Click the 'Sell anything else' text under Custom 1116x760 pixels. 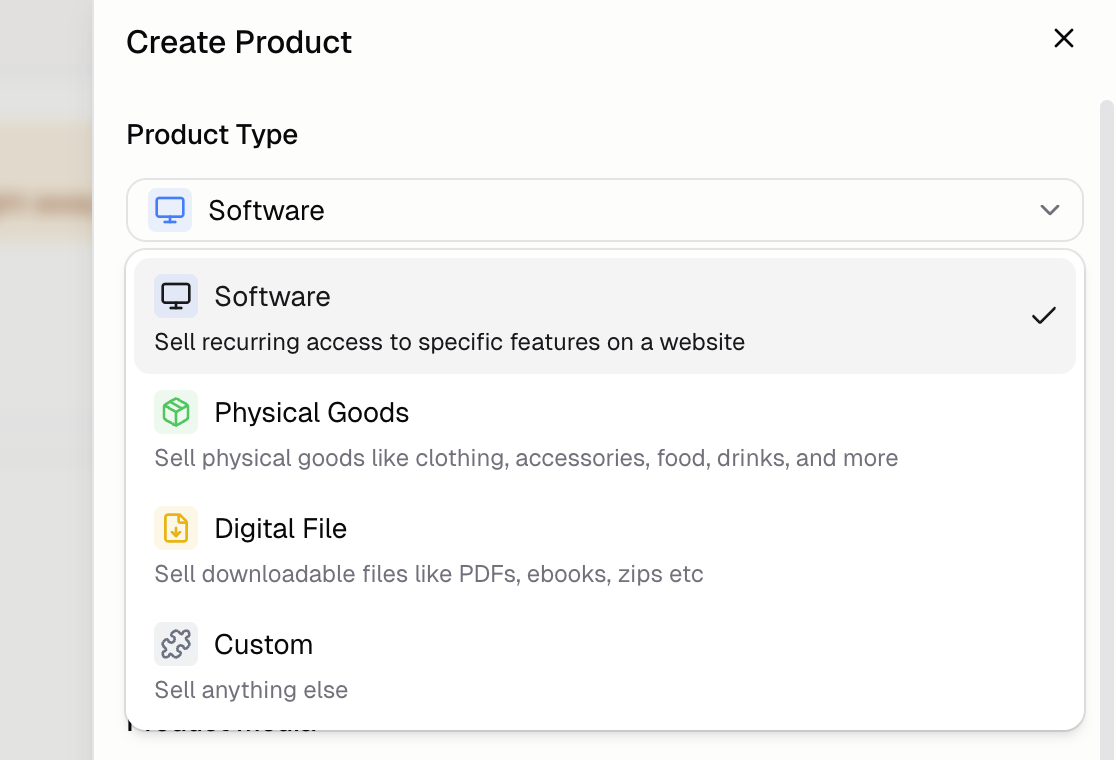251,690
